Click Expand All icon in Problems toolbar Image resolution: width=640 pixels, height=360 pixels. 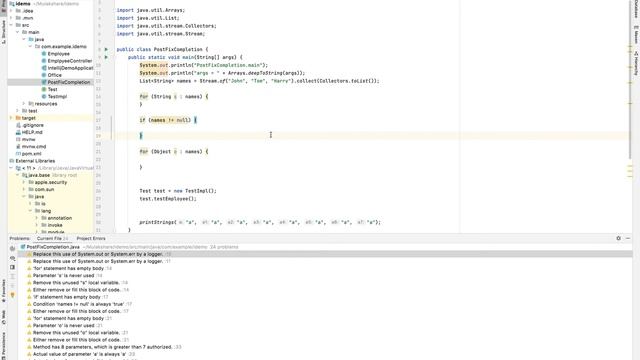click(13, 277)
